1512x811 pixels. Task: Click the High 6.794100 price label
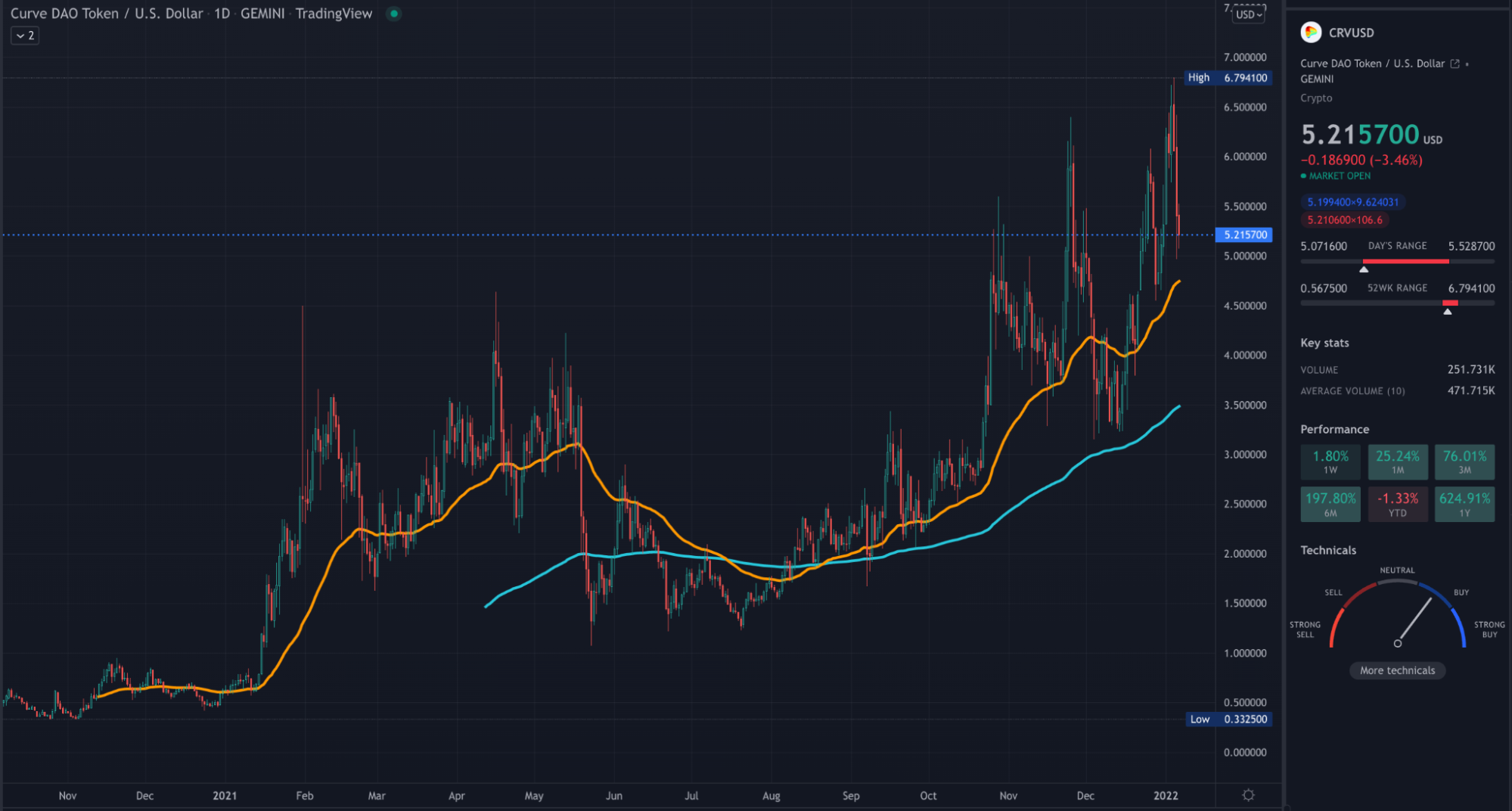point(1228,77)
